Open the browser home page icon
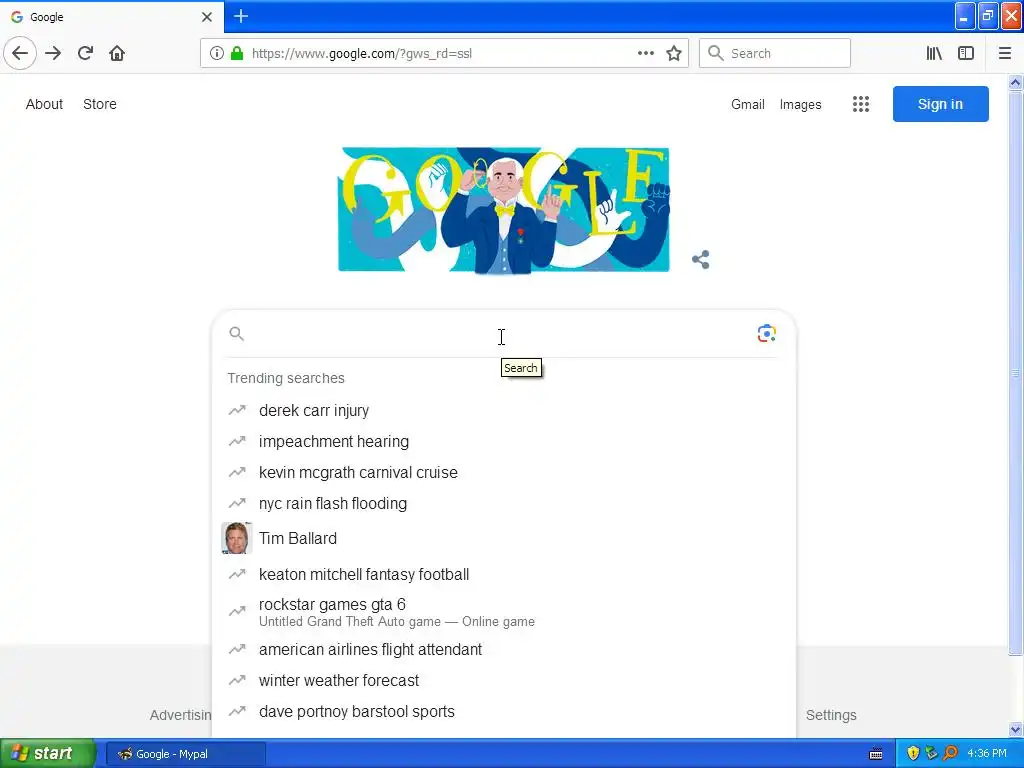The width and height of the screenshot is (1024, 768). click(x=117, y=53)
